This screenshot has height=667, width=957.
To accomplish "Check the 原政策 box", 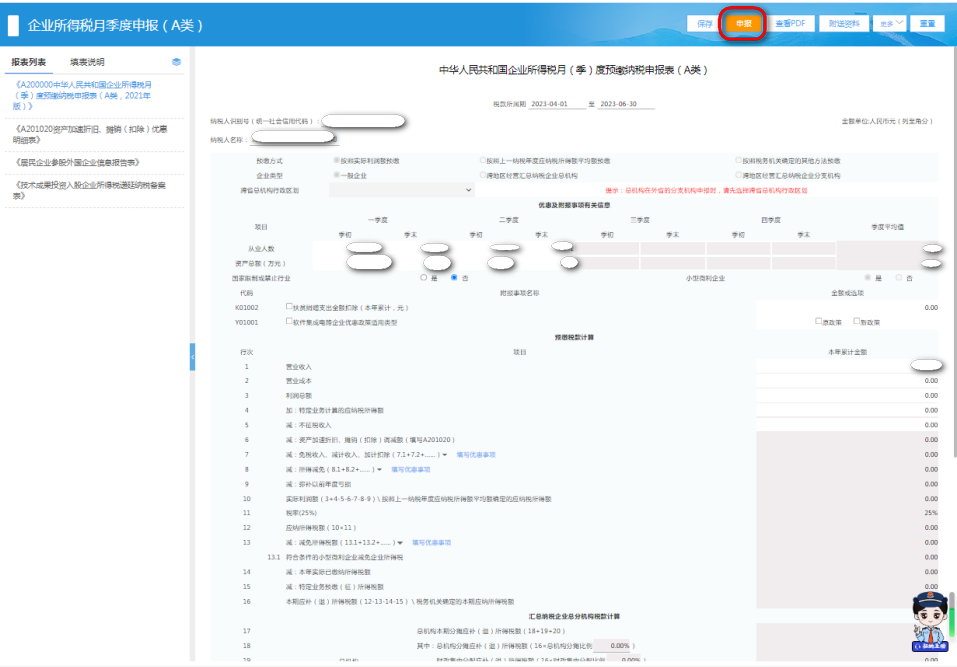I will coord(818,321).
